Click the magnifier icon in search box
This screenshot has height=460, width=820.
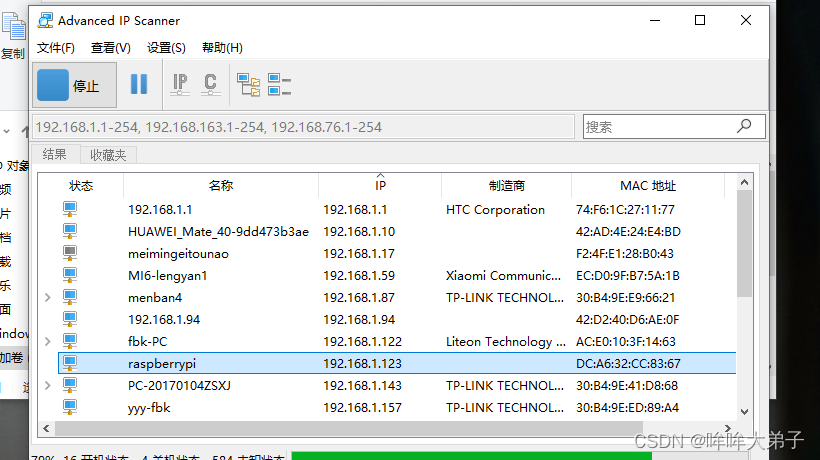pos(744,126)
